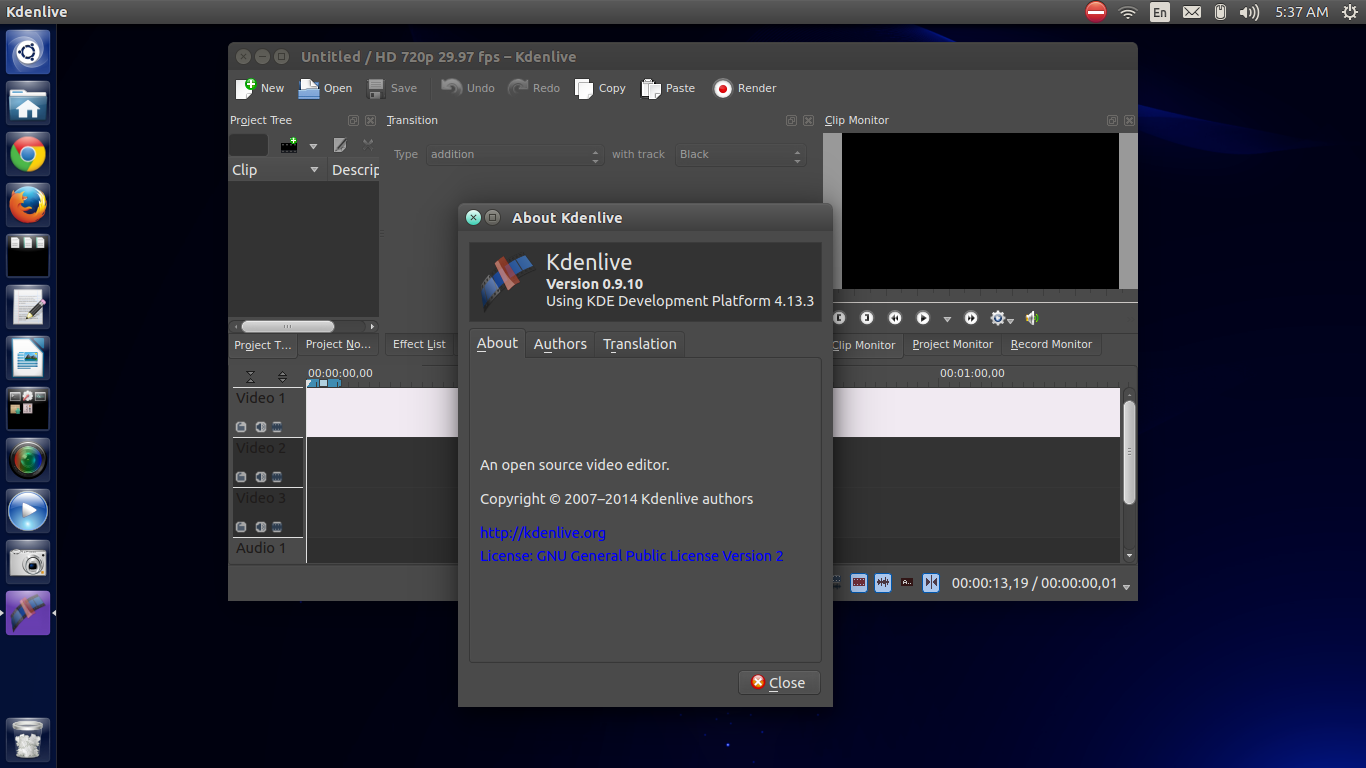Open the Authors tab in About dialog
This screenshot has height=768, width=1366.
click(x=560, y=344)
